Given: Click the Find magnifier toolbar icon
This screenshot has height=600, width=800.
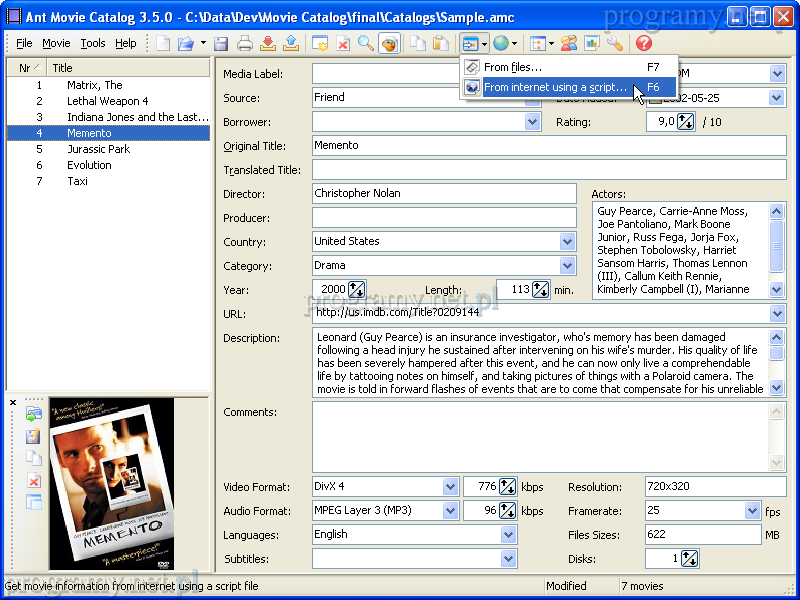Looking at the screenshot, I should [x=366, y=44].
